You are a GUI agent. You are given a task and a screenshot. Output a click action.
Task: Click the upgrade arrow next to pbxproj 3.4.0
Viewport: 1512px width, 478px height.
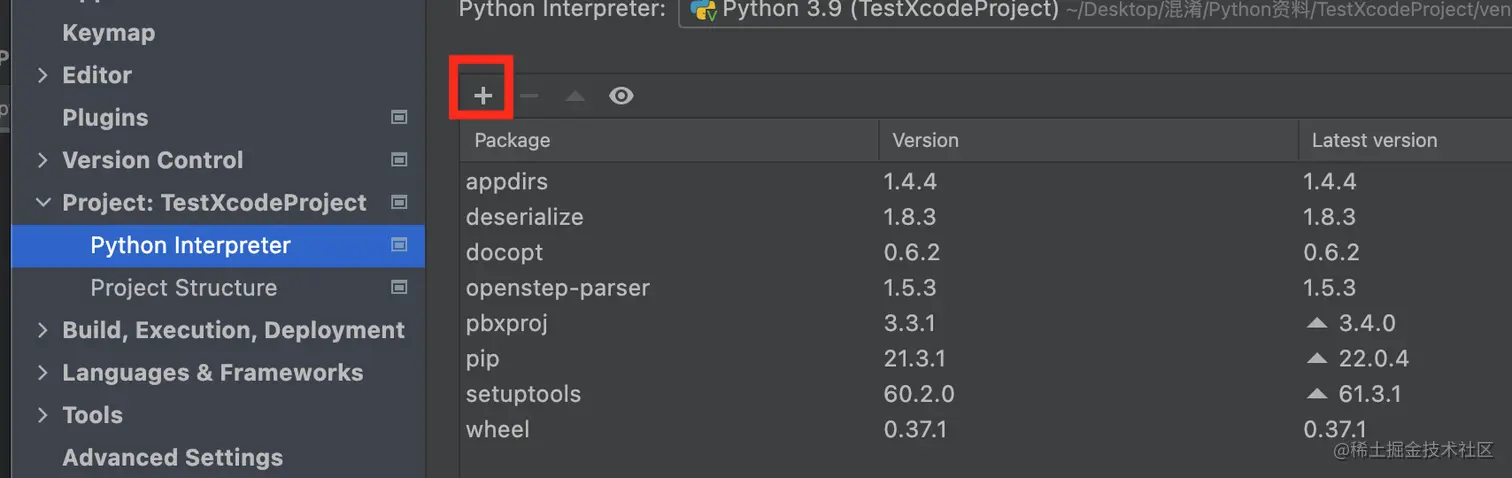click(1317, 323)
